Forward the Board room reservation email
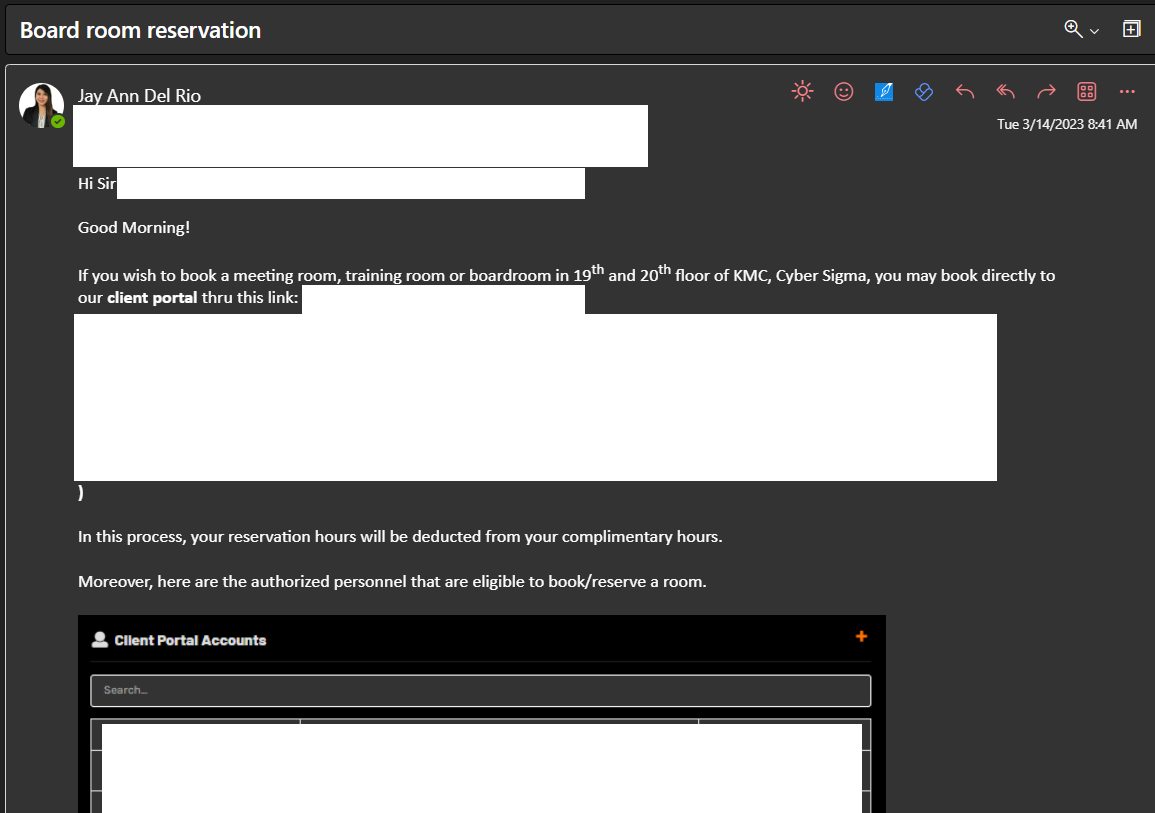The height and width of the screenshot is (813, 1155). 1046,91
